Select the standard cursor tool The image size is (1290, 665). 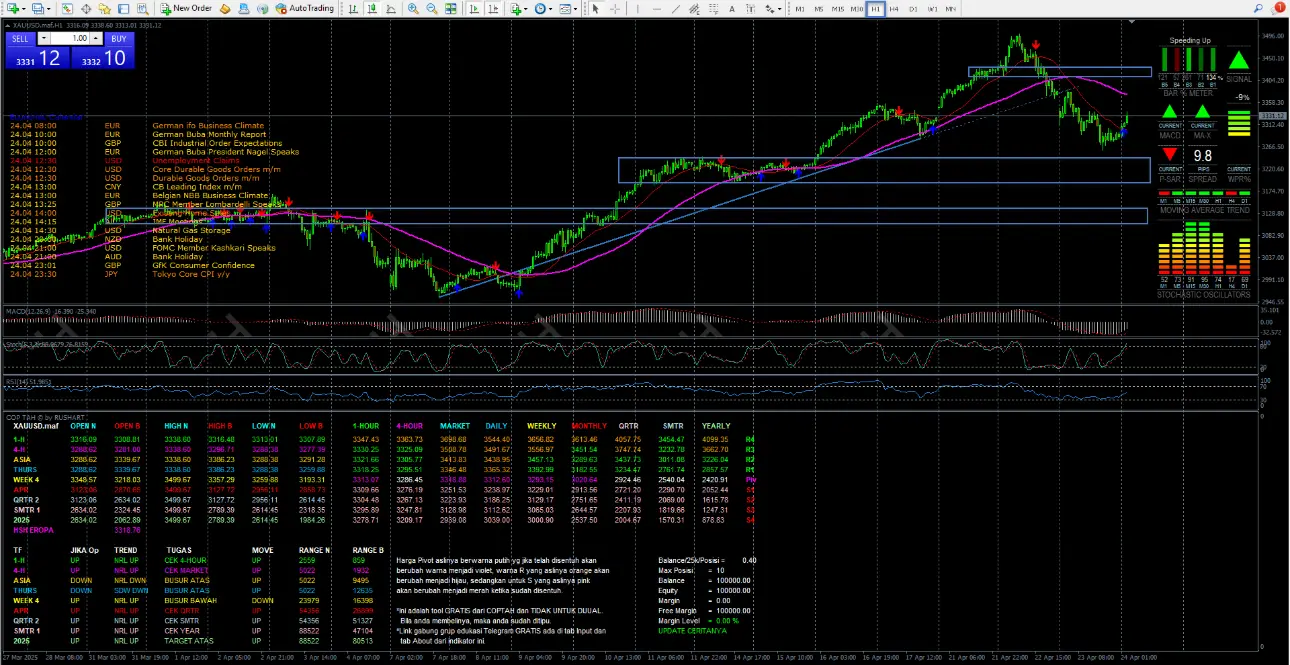[x=595, y=8]
